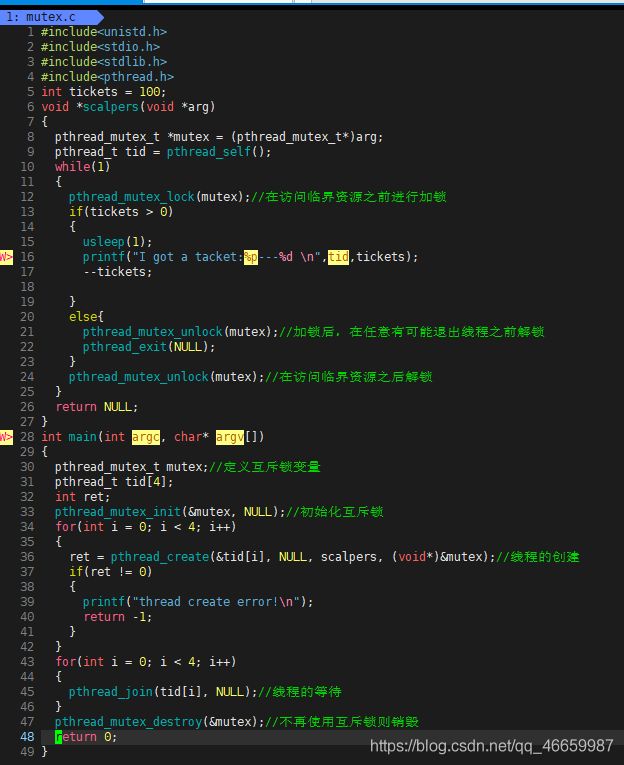Click 'return -1;' statement
This screenshot has width=624, height=765.
click(x=118, y=617)
